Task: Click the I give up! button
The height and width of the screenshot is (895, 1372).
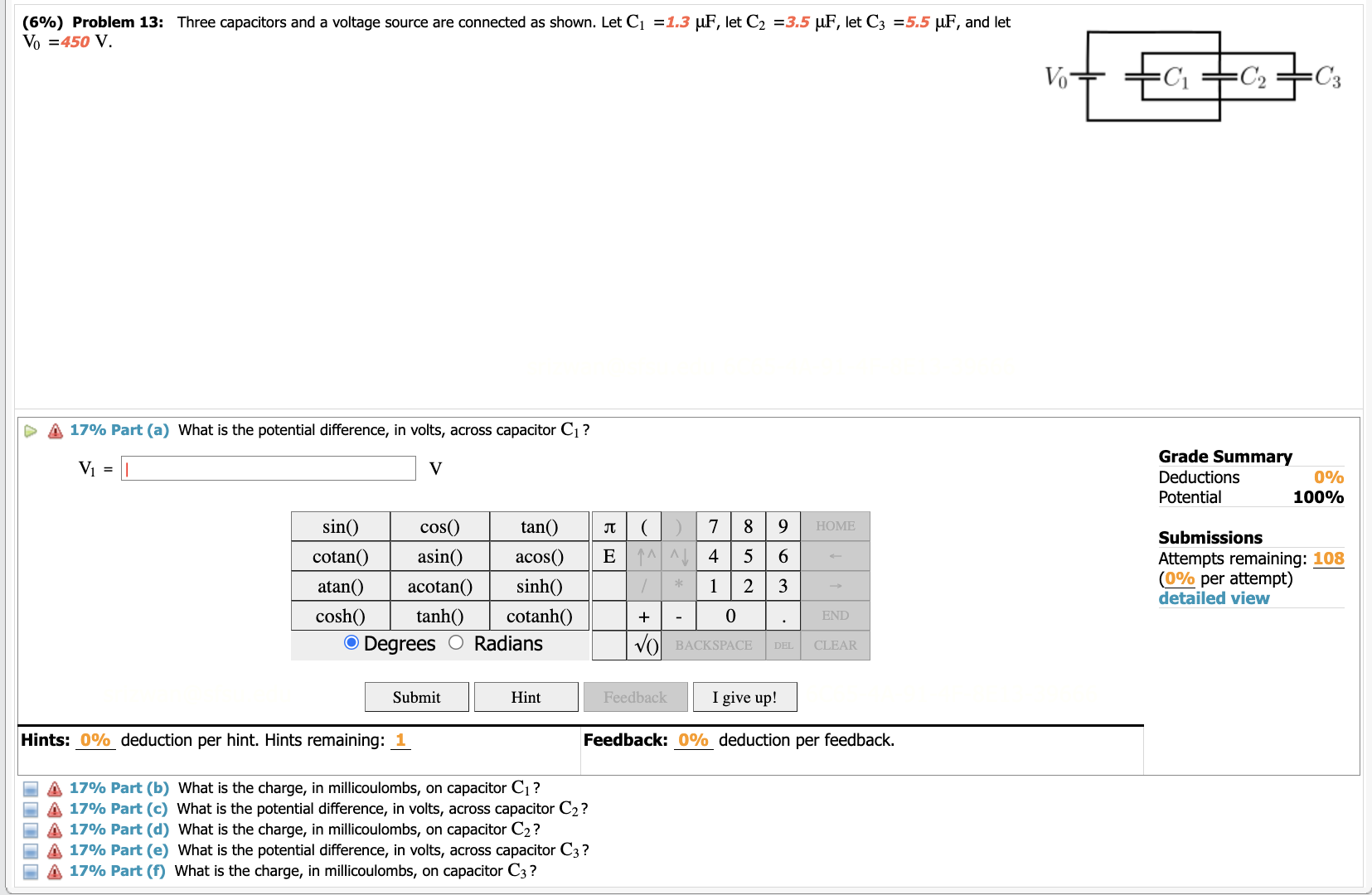Action: pos(744,697)
